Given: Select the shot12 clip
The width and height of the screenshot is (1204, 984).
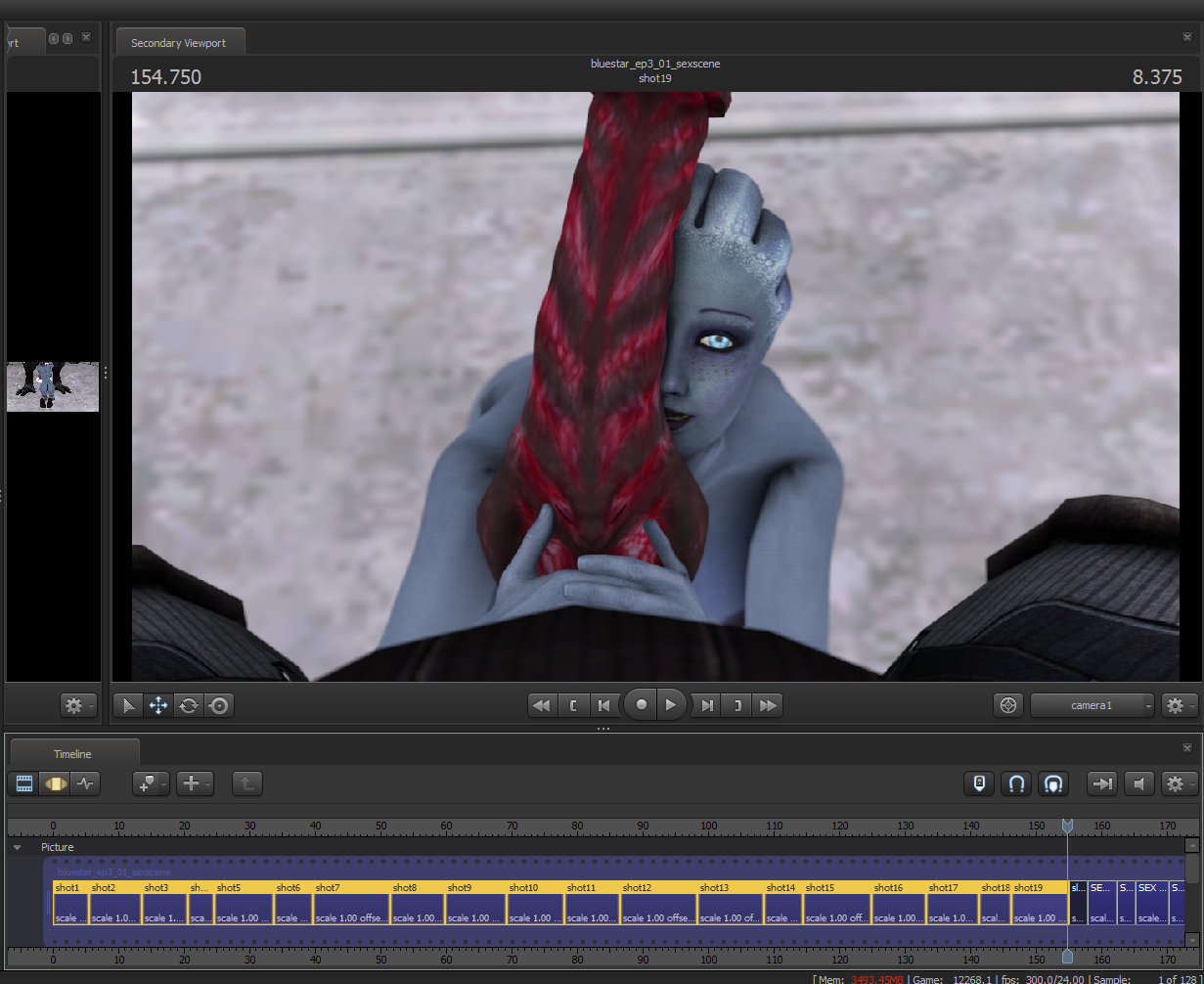Looking at the screenshot, I should [659, 903].
